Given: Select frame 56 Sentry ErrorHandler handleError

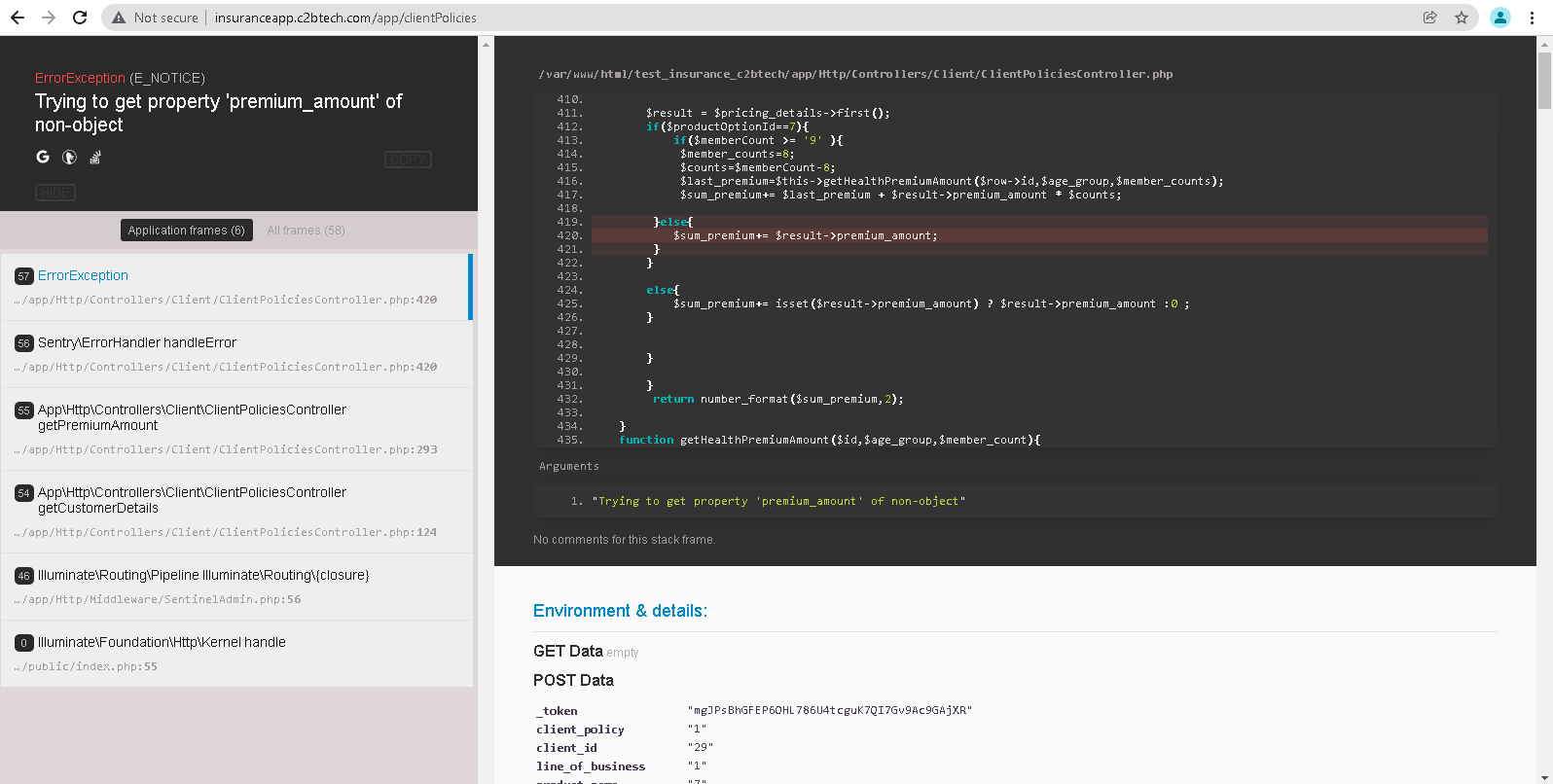Looking at the screenshot, I should 236,354.
